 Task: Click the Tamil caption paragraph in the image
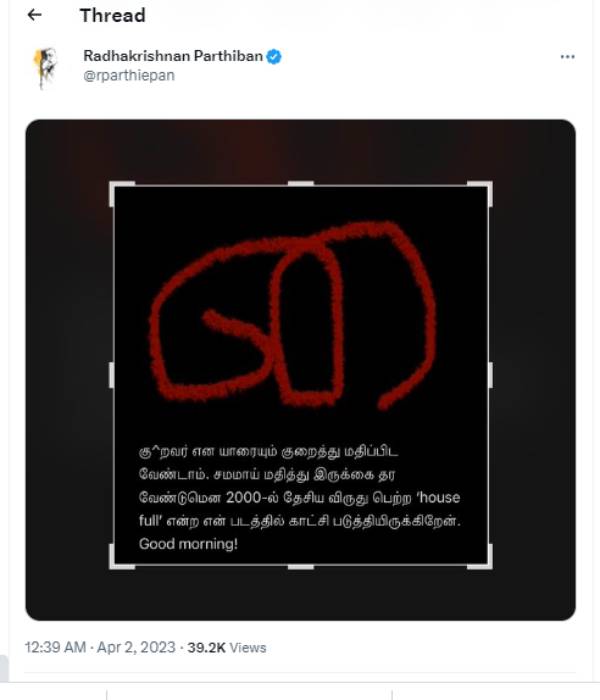[x=300, y=487]
